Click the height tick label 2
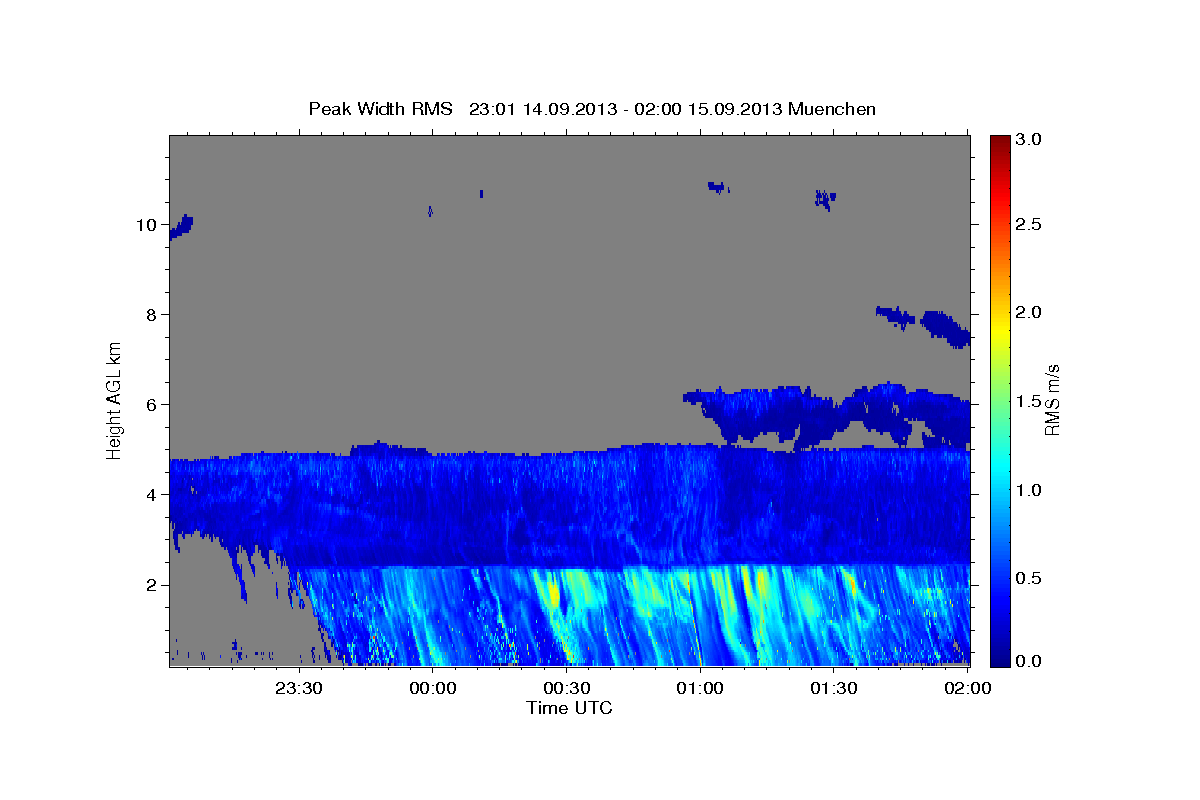 point(150,585)
